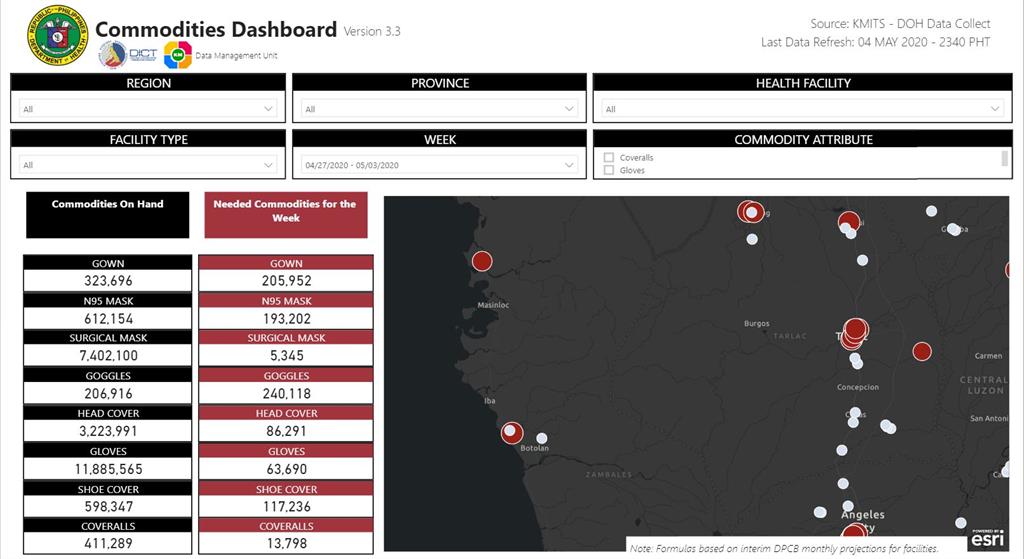This screenshot has width=1024, height=559.
Task: Open the Health Facility dropdown list
Action: pos(803,108)
